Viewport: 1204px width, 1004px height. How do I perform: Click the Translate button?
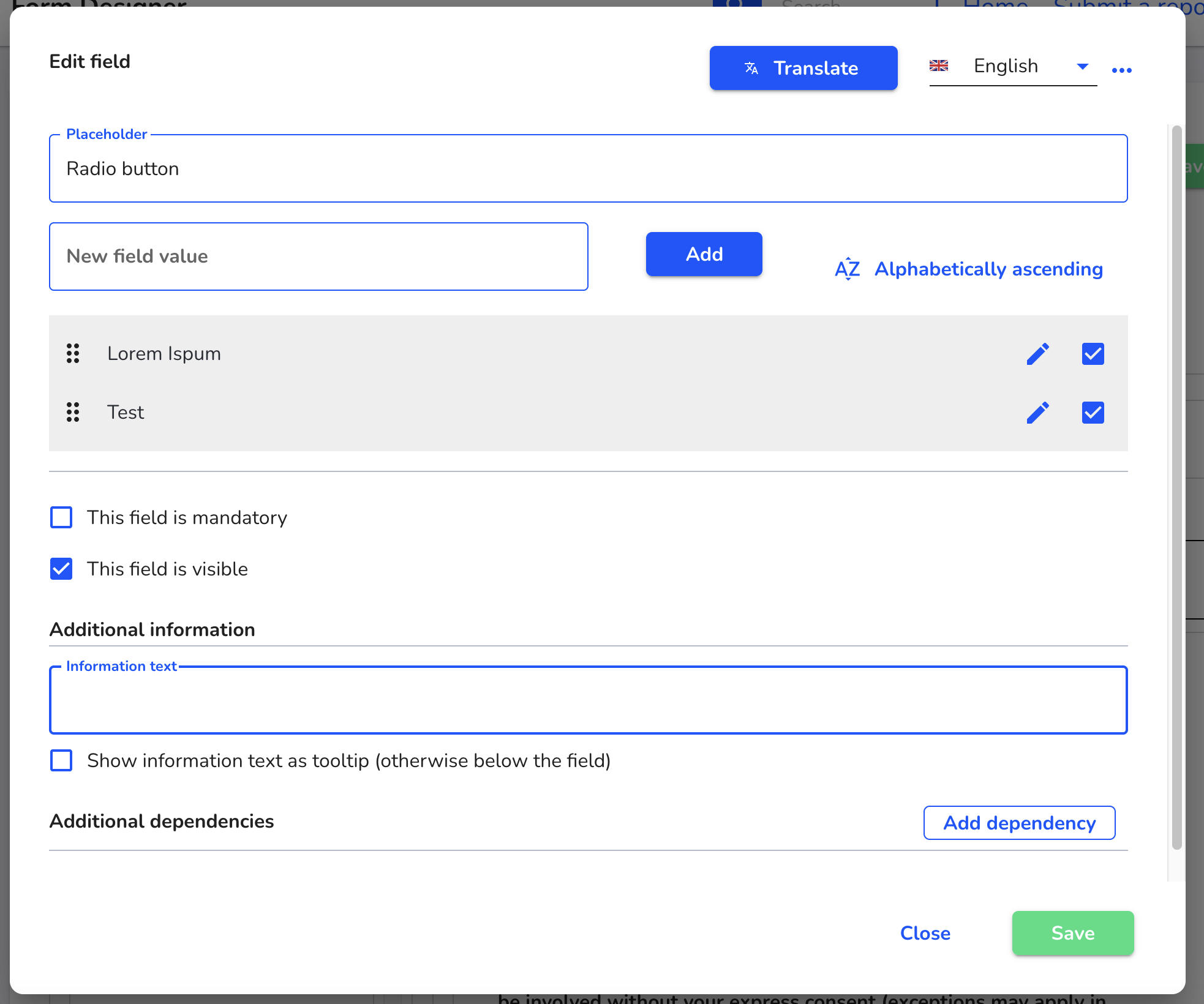click(803, 68)
